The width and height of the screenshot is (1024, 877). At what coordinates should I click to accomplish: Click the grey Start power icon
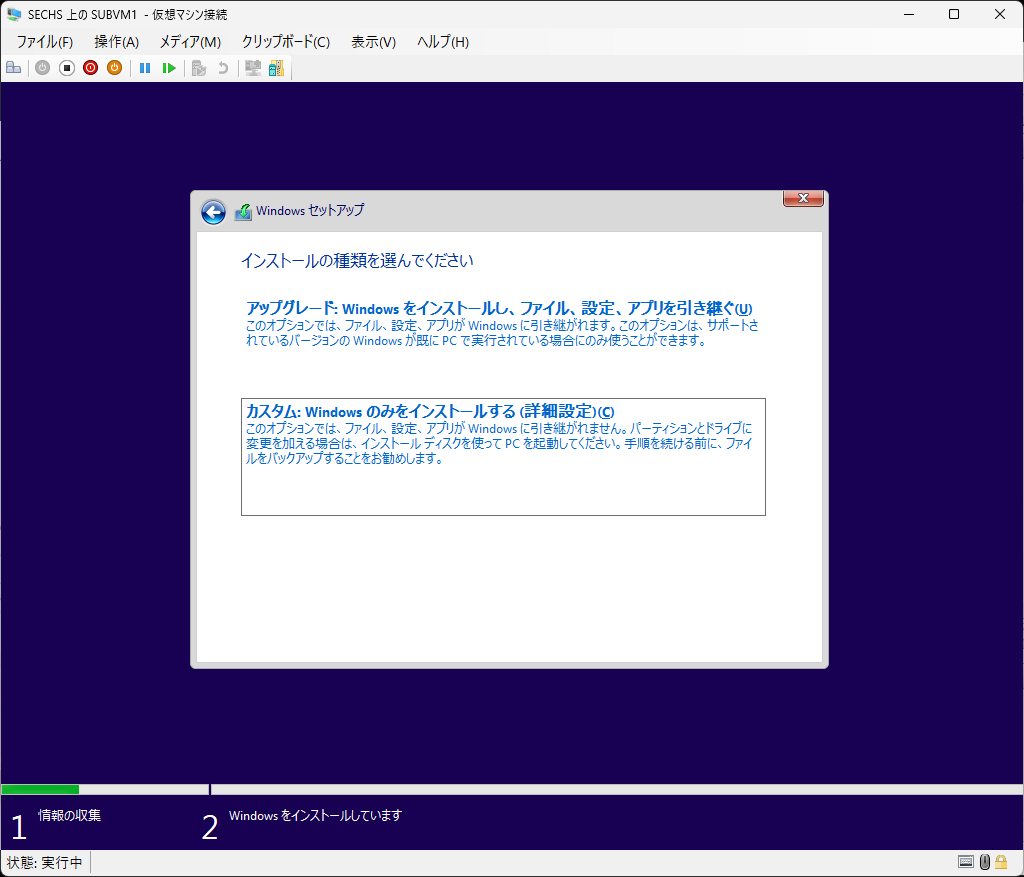point(42,68)
